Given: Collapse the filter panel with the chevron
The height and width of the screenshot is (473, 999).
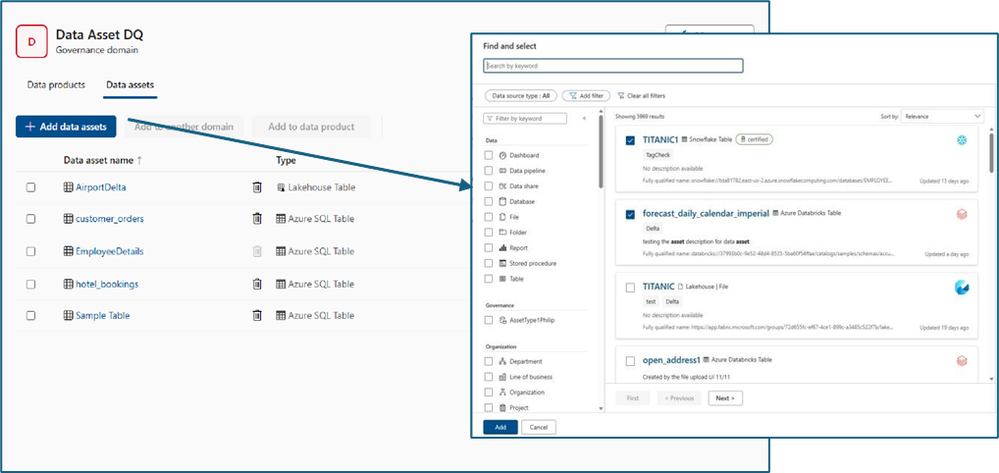Looking at the screenshot, I should [584, 118].
